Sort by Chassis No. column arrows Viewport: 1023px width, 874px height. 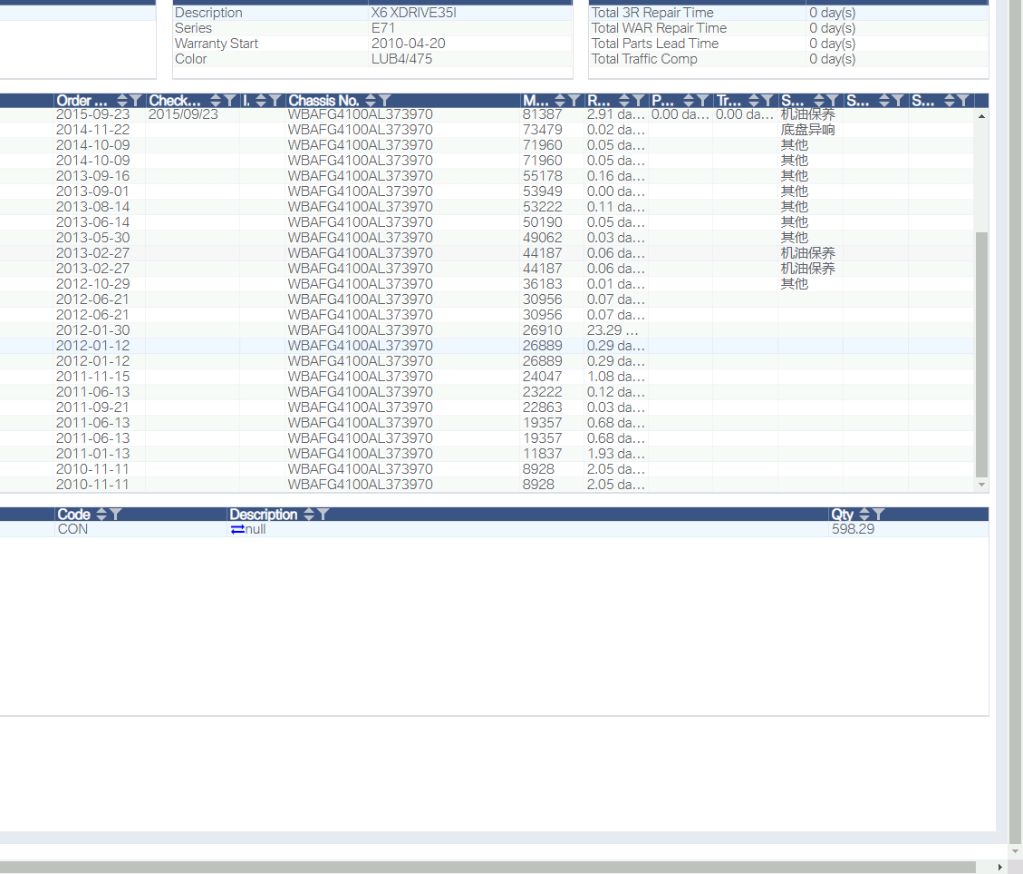point(371,100)
